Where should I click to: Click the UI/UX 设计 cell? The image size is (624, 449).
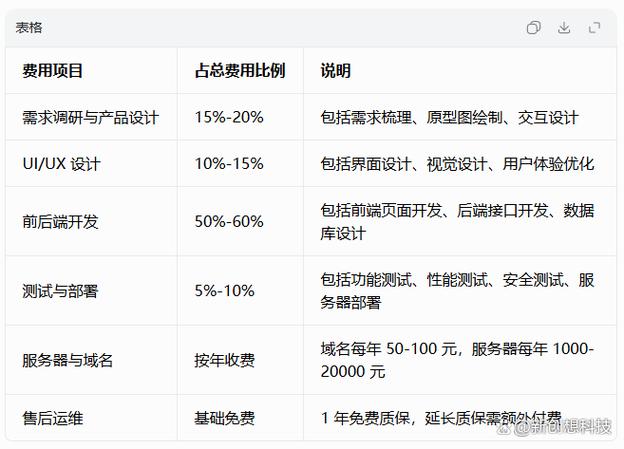[x=92, y=163]
